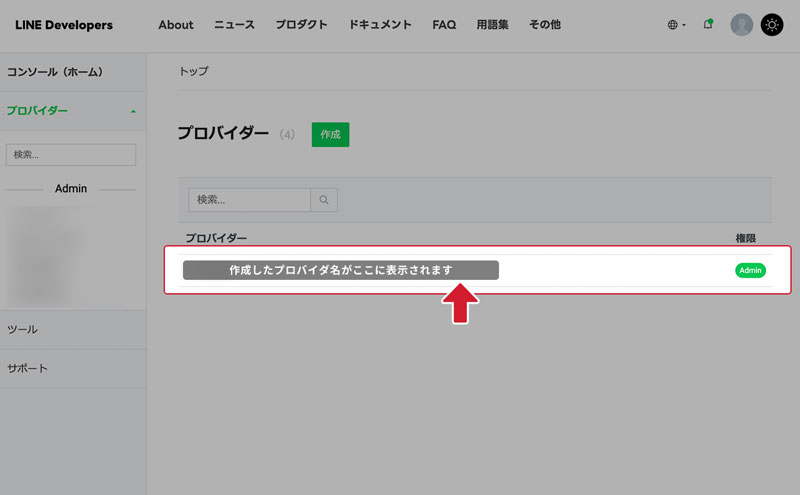The image size is (800, 495).
Task: Go to the FAQ page
Action: point(444,25)
